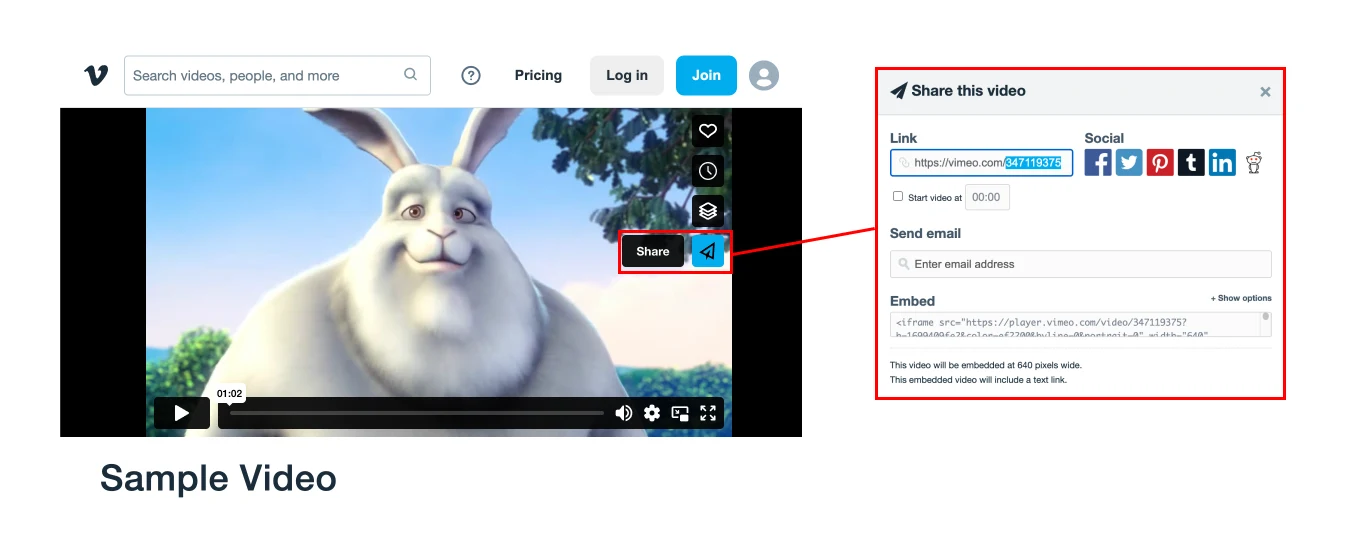Share video on Facebook

click(1098, 162)
